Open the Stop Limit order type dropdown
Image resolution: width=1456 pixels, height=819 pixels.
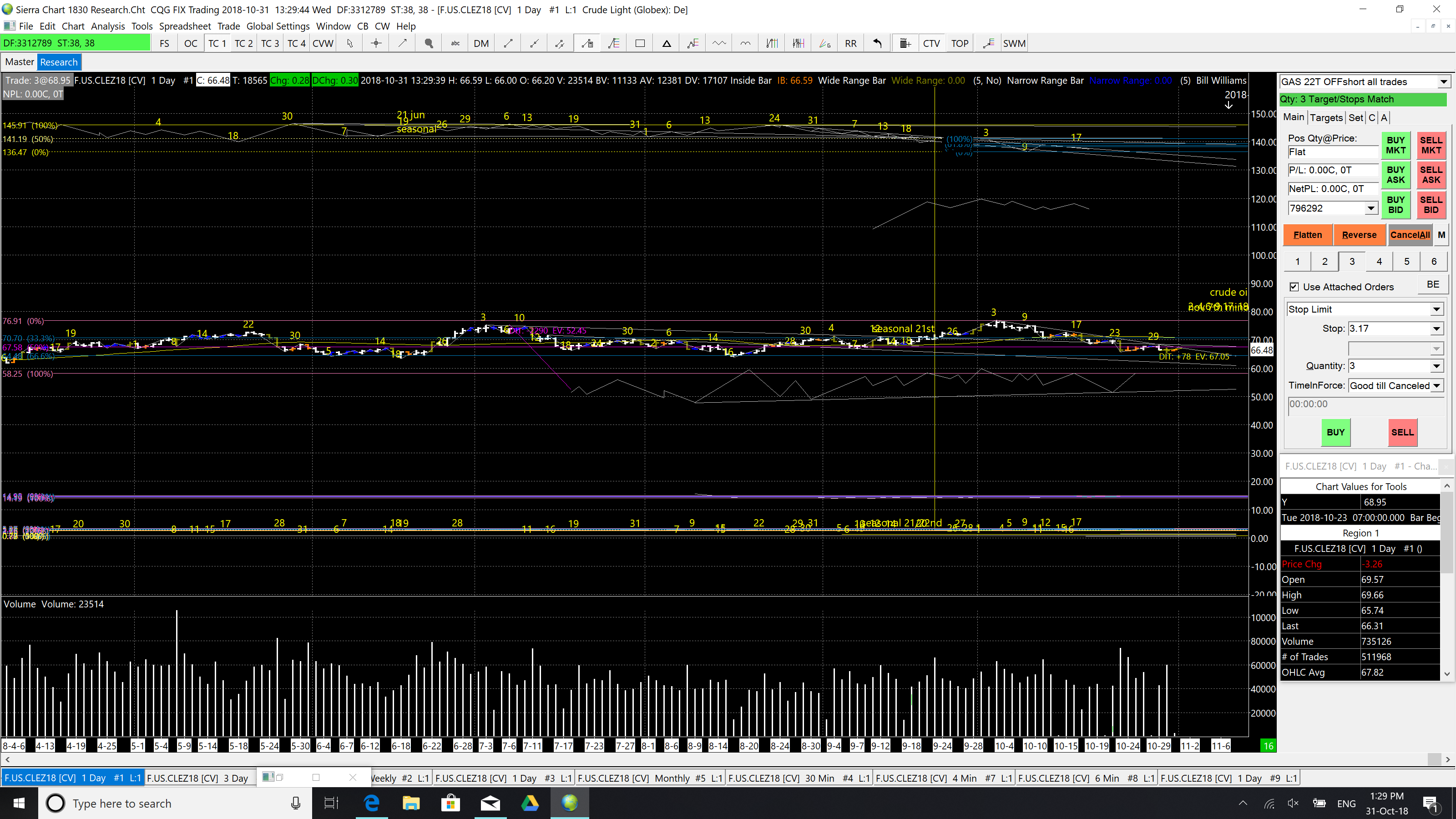coord(1436,309)
